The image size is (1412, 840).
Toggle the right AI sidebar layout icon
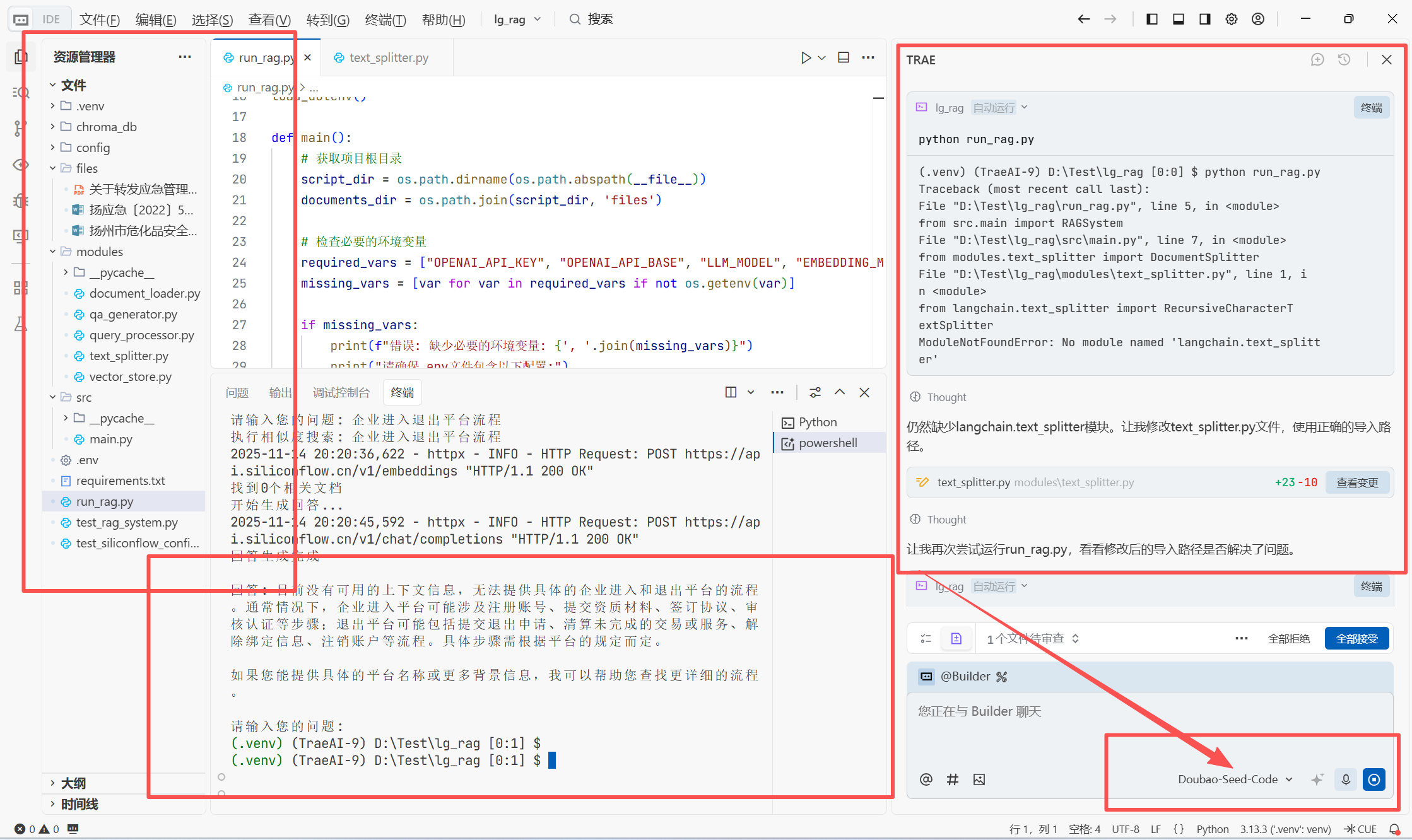pyautogui.click(x=1205, y=19)
